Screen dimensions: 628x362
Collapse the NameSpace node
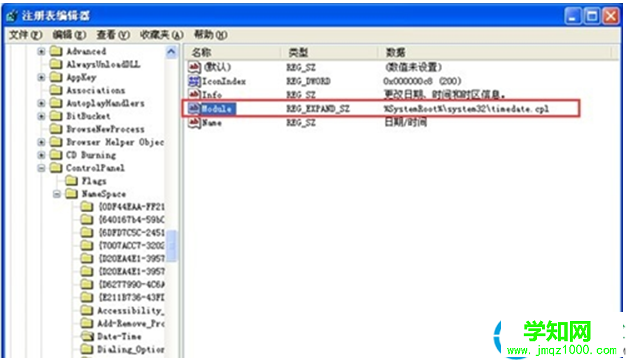pyautogui.click(x=57, y=194)
